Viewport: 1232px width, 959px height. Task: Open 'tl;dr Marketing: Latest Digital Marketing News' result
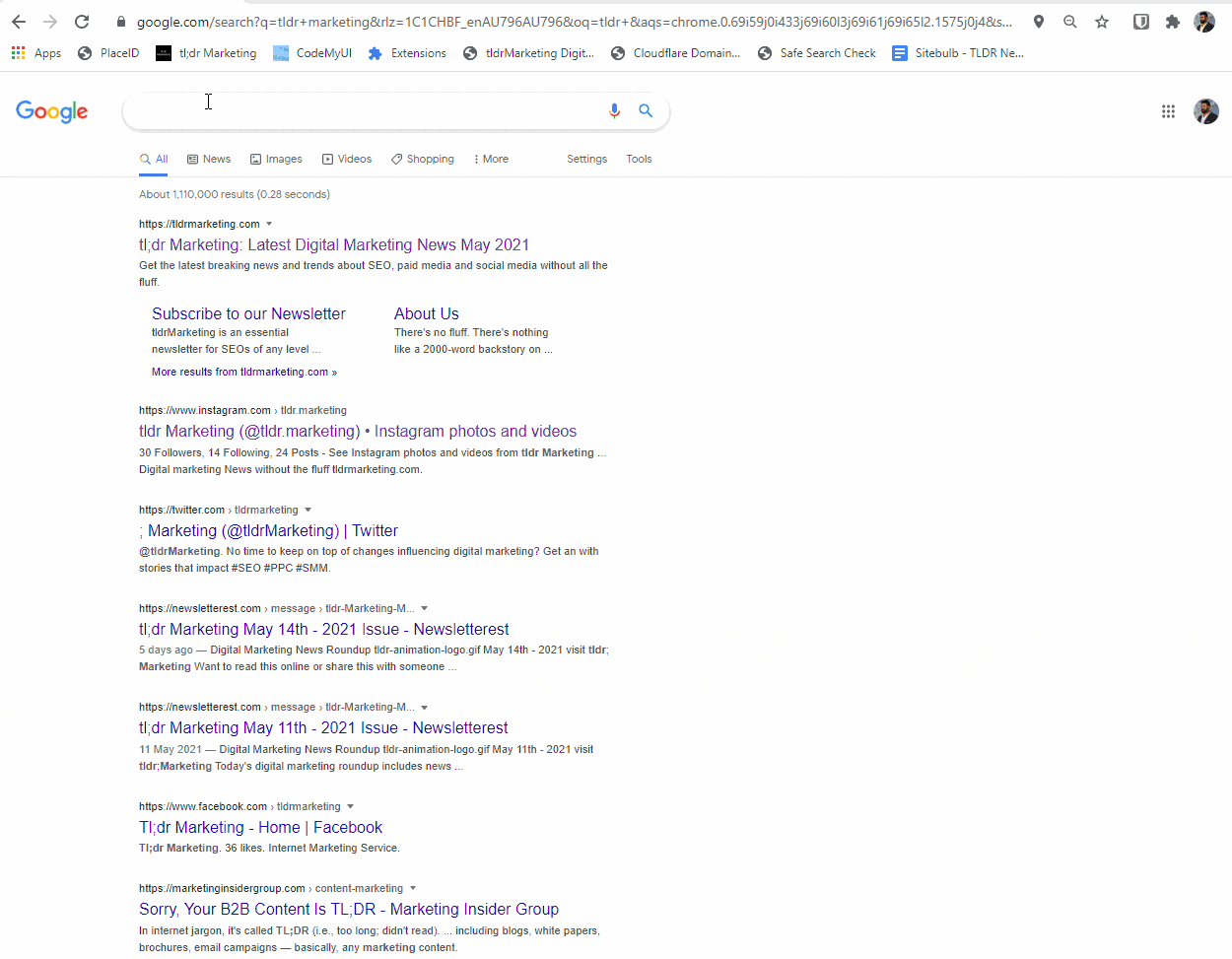point(334,244)
